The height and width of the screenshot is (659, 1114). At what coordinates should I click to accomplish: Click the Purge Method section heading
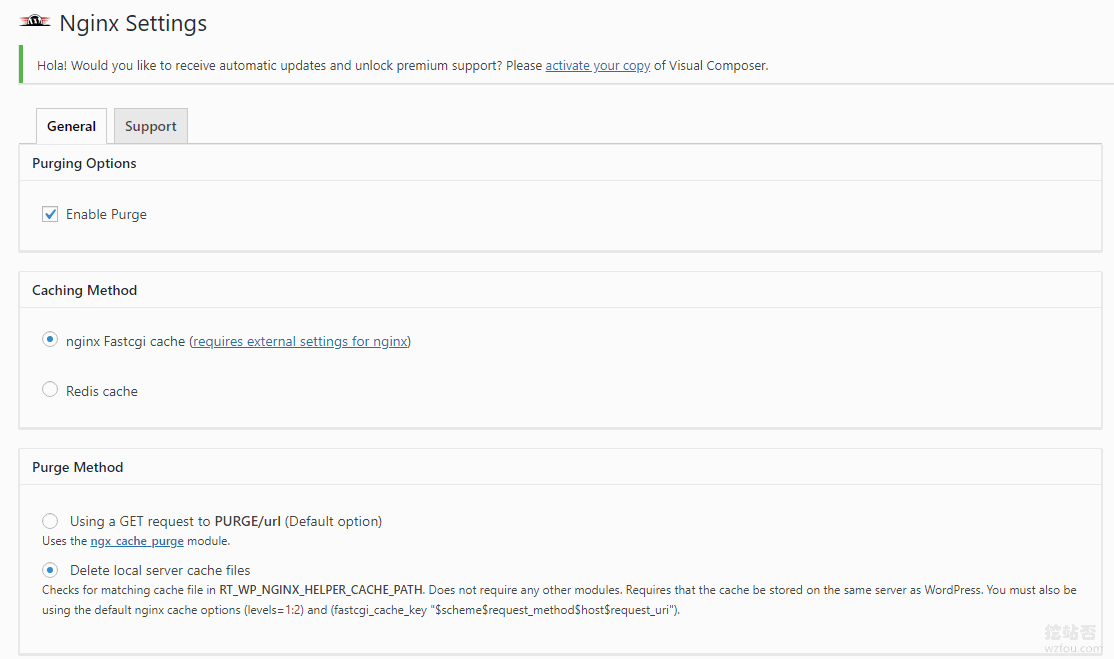point(77,467)
